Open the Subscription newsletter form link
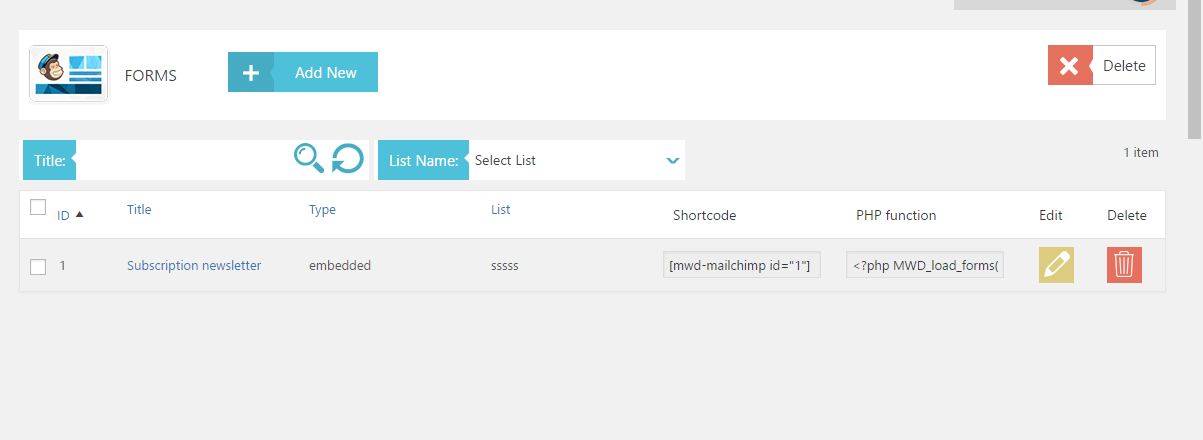The height and width of the screenshot is (440, 1203). (x=194, y=265)
